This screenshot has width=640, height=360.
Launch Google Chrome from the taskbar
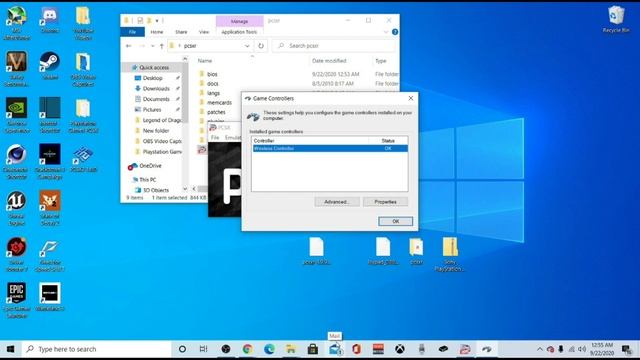coord(247,349)
